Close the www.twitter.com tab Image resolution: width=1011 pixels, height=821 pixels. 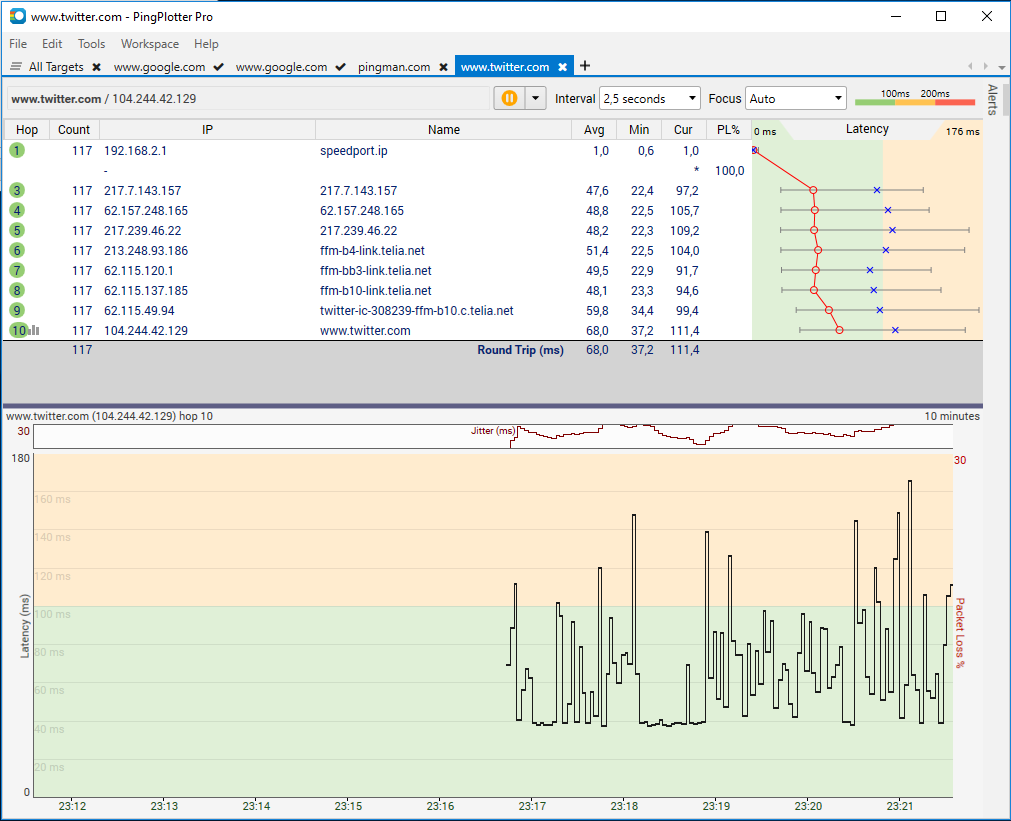(x=563, y=67)
